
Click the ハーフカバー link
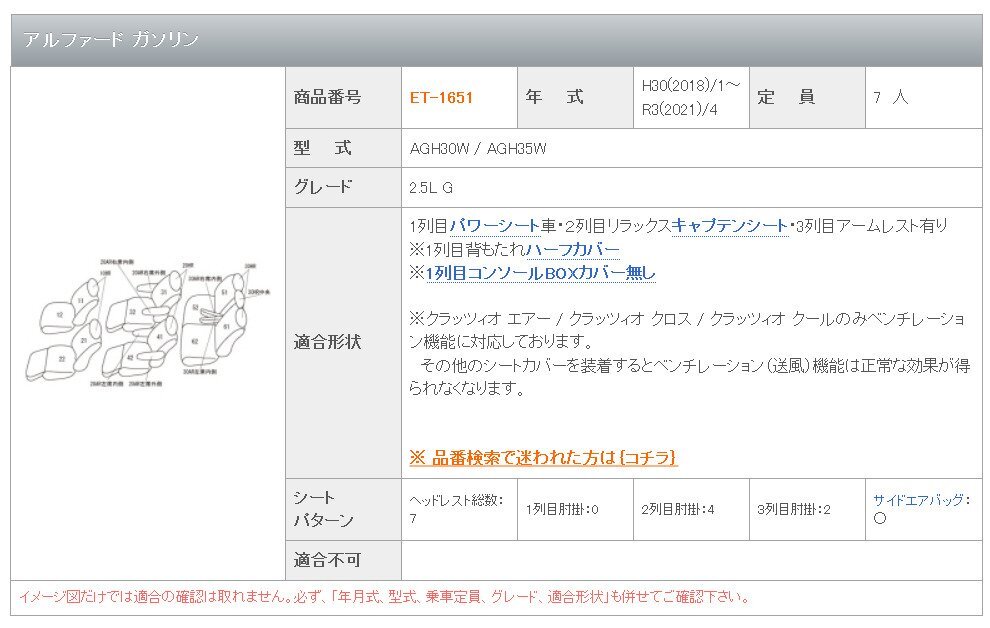573,250
